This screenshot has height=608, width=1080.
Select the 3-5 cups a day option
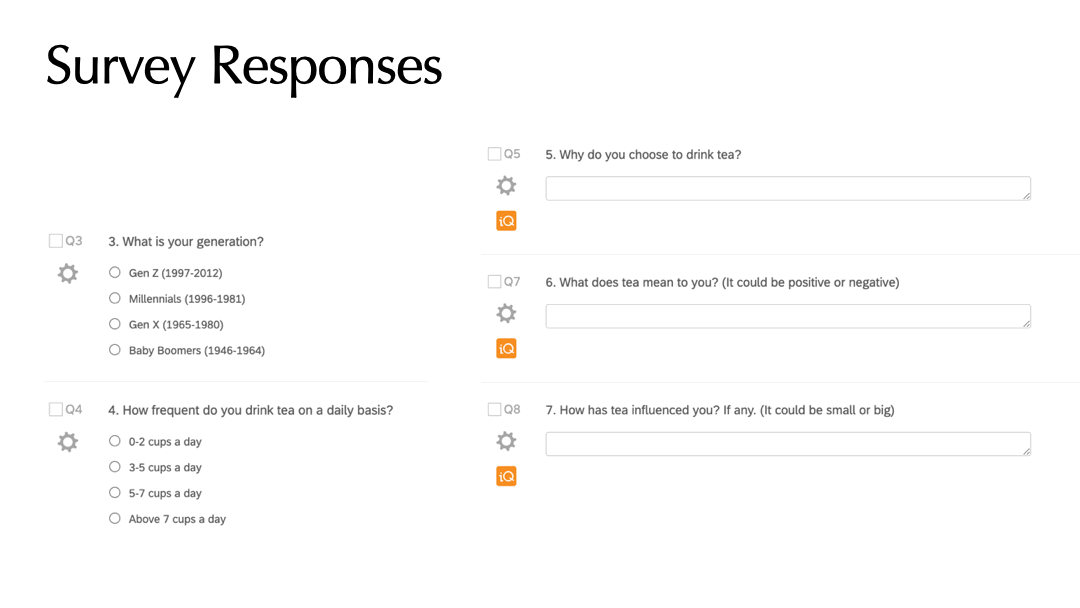point(114,467)
